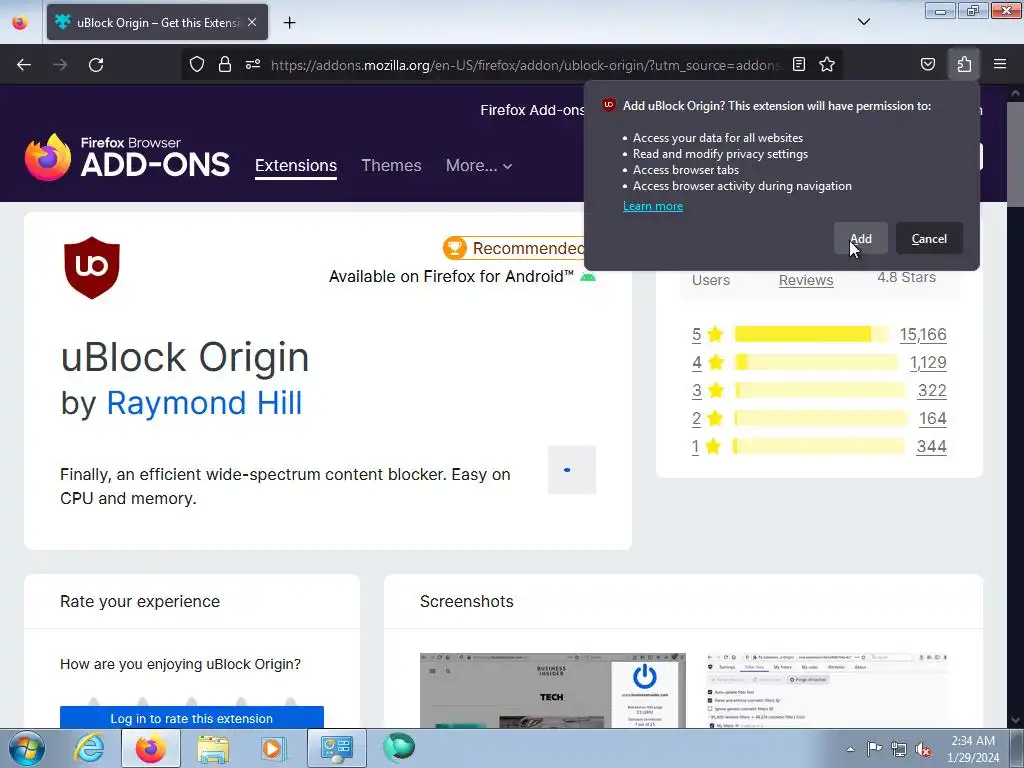
Task: Click the forward navigation arrow
Action: [60, 65]
